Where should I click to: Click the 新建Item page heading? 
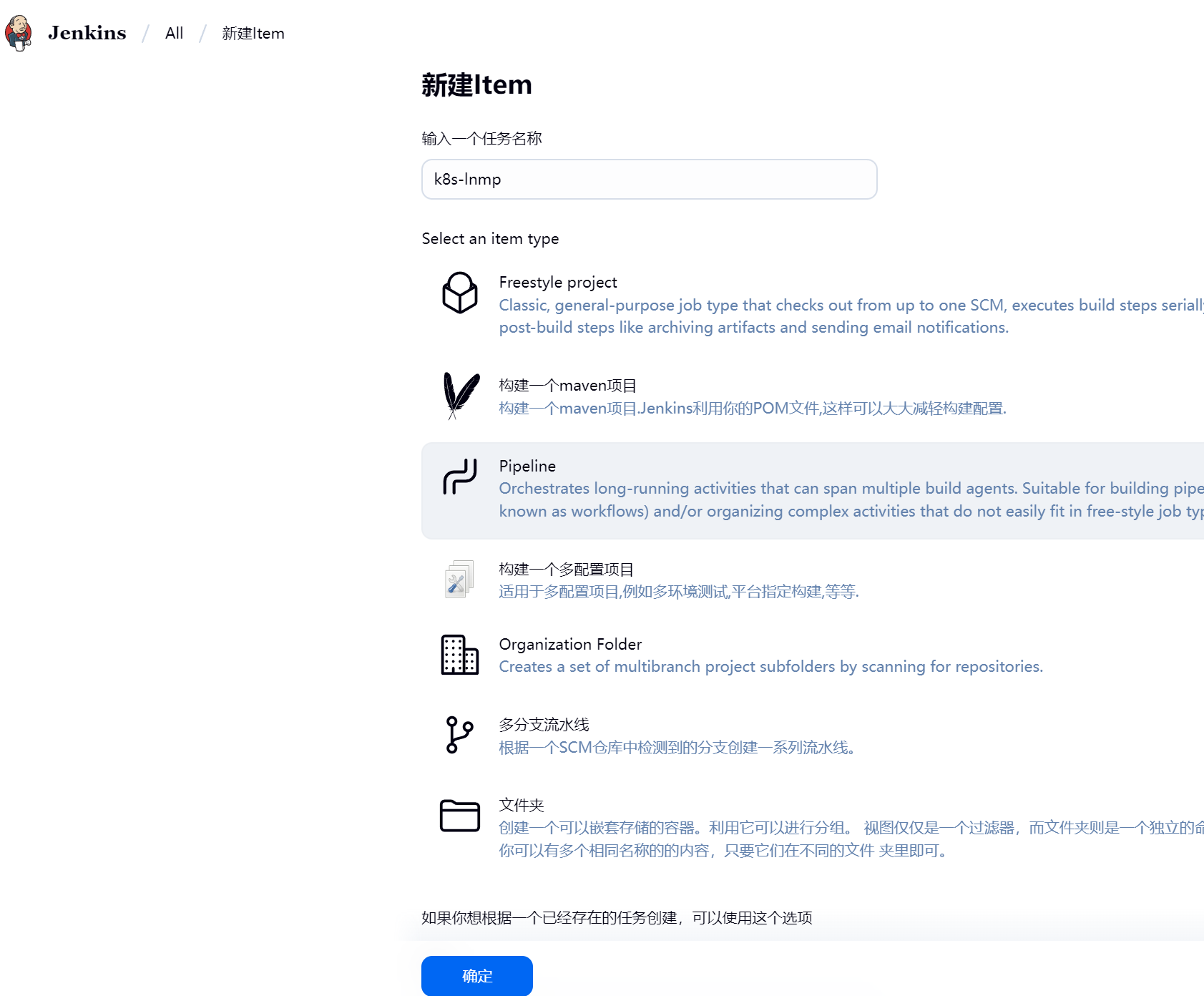[476, 84]
